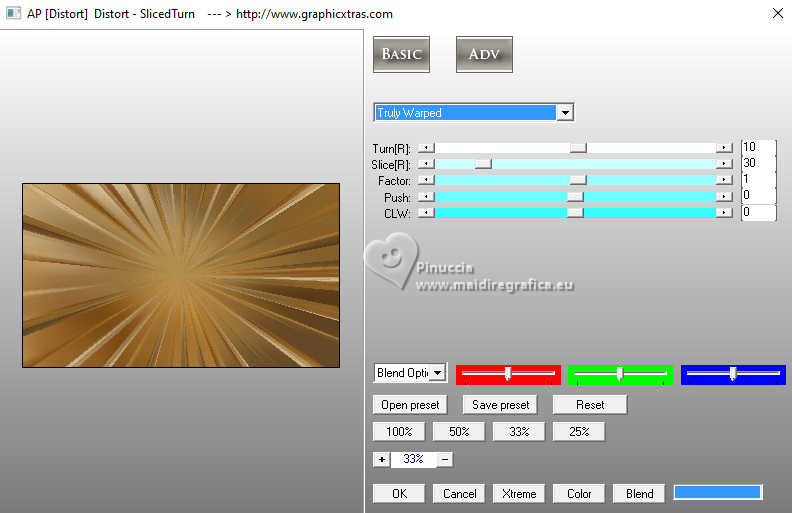Click the Color button

coord(579,494)
